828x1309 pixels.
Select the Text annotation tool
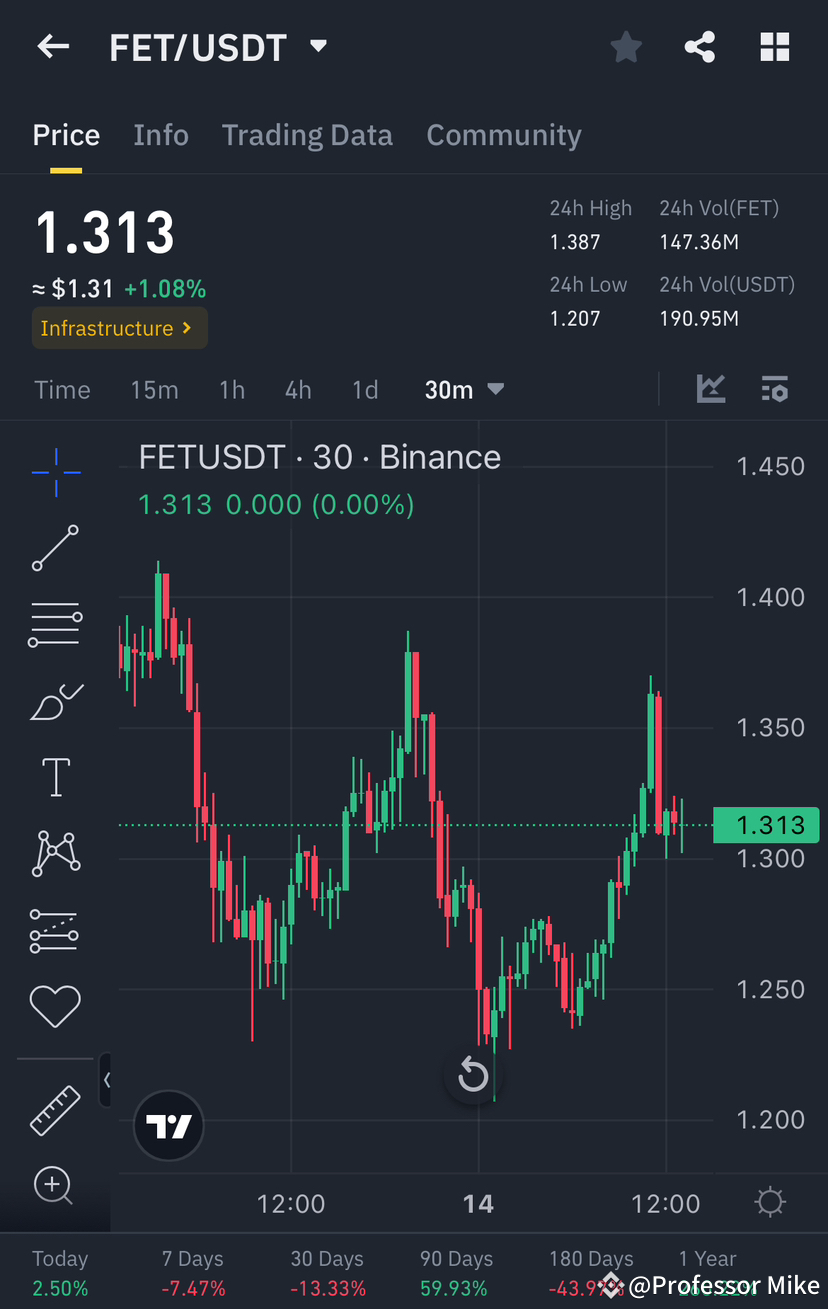(55, 777)
